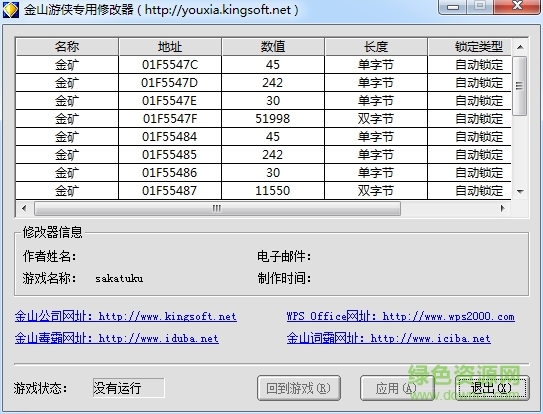Select address cell 01F55486
543x414 pixels.
pos(170,173)
